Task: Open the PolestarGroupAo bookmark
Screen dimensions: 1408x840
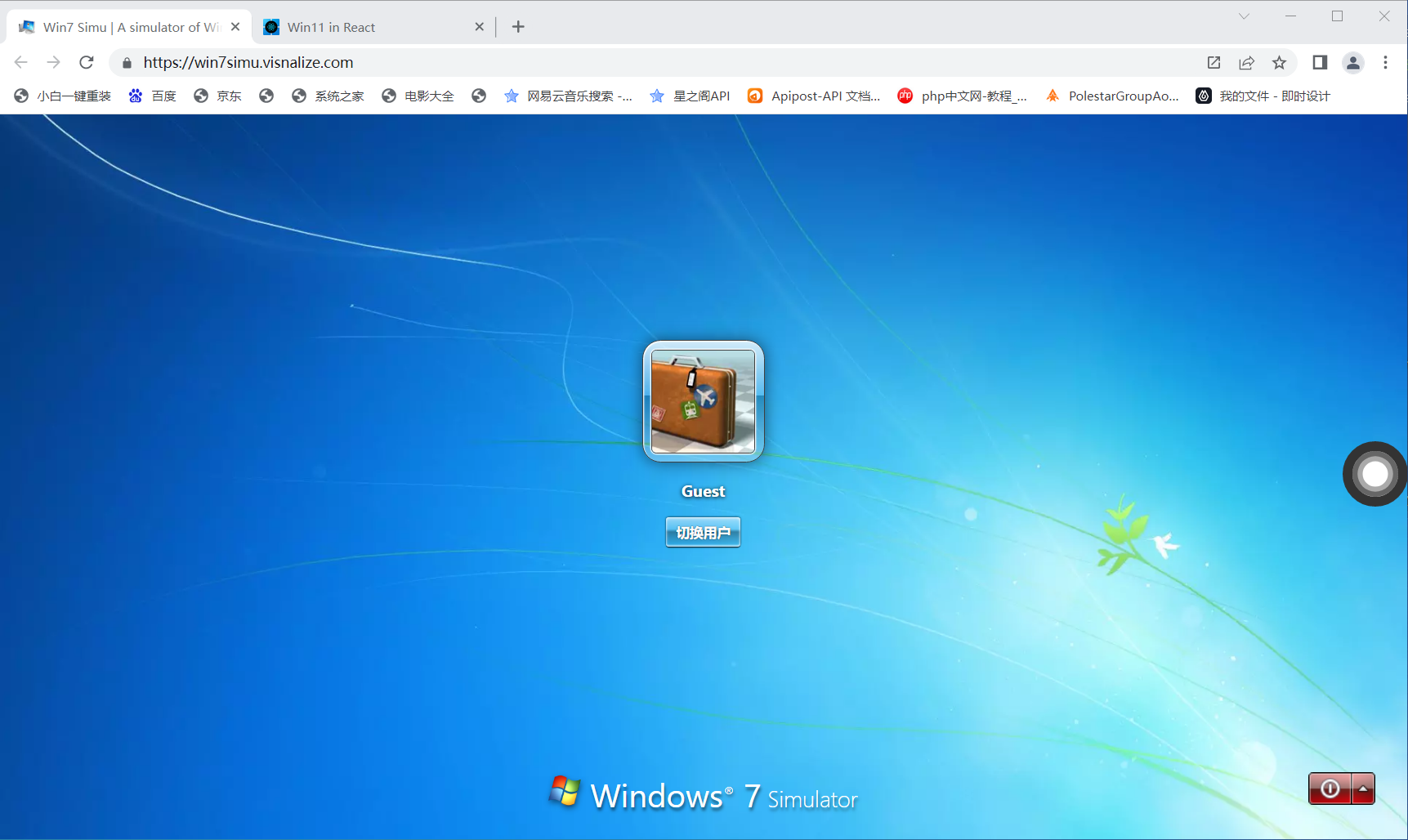Action: coord(1112,96)
